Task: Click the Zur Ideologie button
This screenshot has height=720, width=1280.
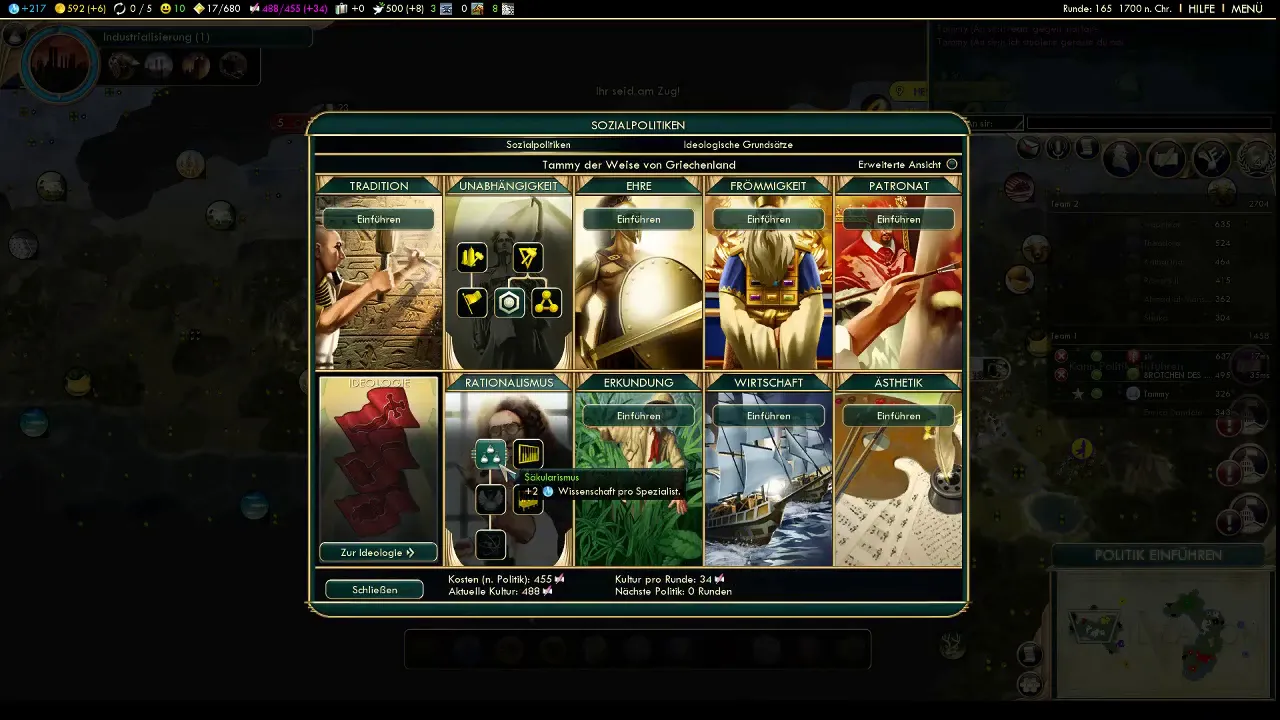Action: [x=378, y=552]
